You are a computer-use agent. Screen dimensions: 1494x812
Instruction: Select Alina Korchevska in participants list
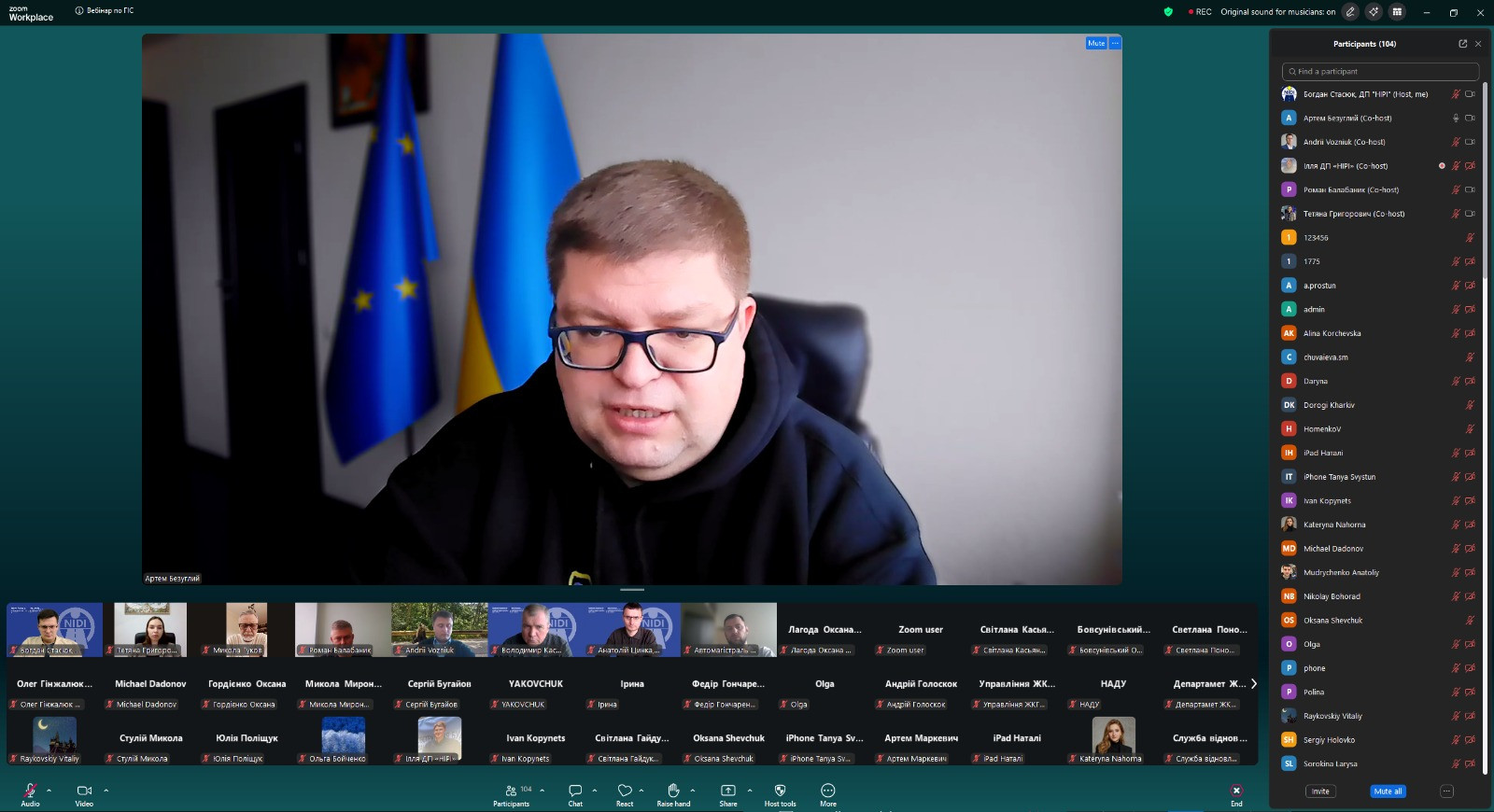pos(1332,333)
